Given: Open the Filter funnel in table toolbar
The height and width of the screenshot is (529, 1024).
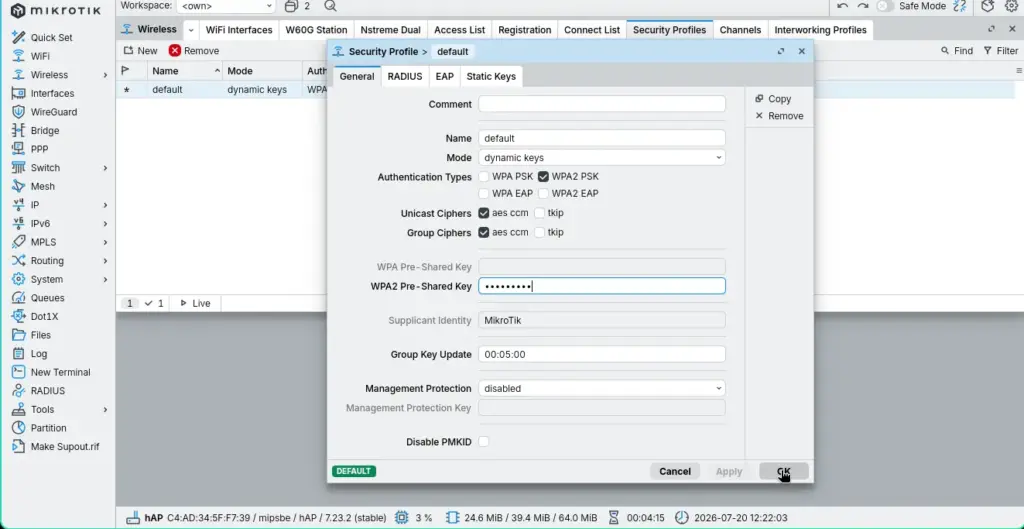Looking at the screenshot, I should click(x=1000, y=50).
